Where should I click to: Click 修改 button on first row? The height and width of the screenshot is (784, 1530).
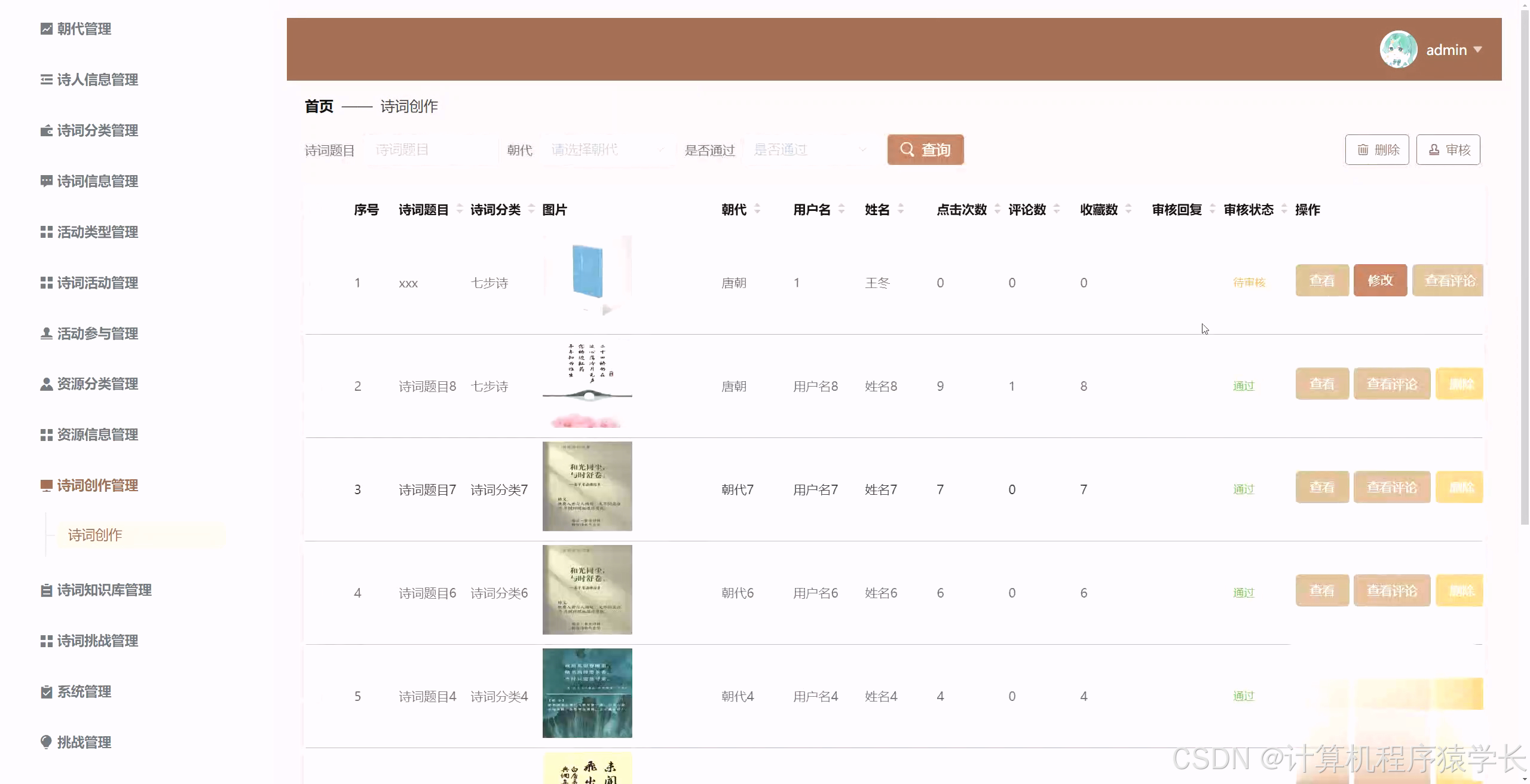(x=1381, y=280)
